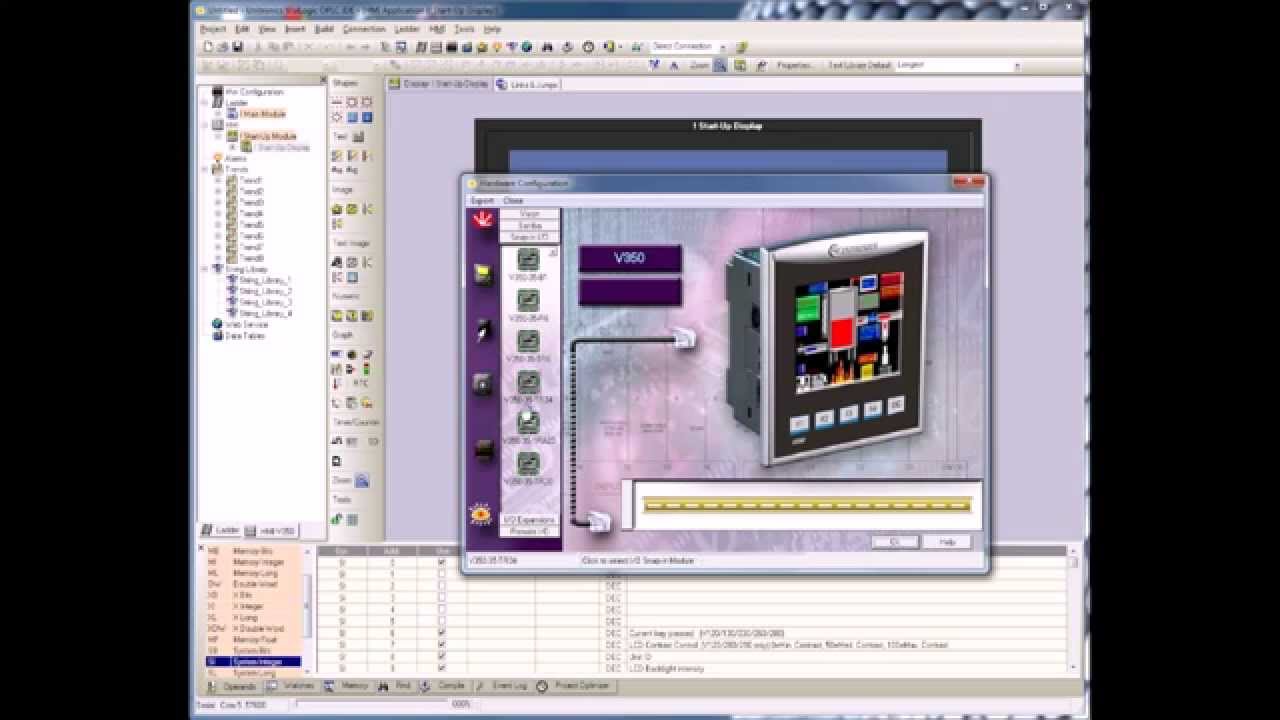Click the Links & Jumps tab icon
Screen dimensions: 1280x720
[x=502, y=84]
